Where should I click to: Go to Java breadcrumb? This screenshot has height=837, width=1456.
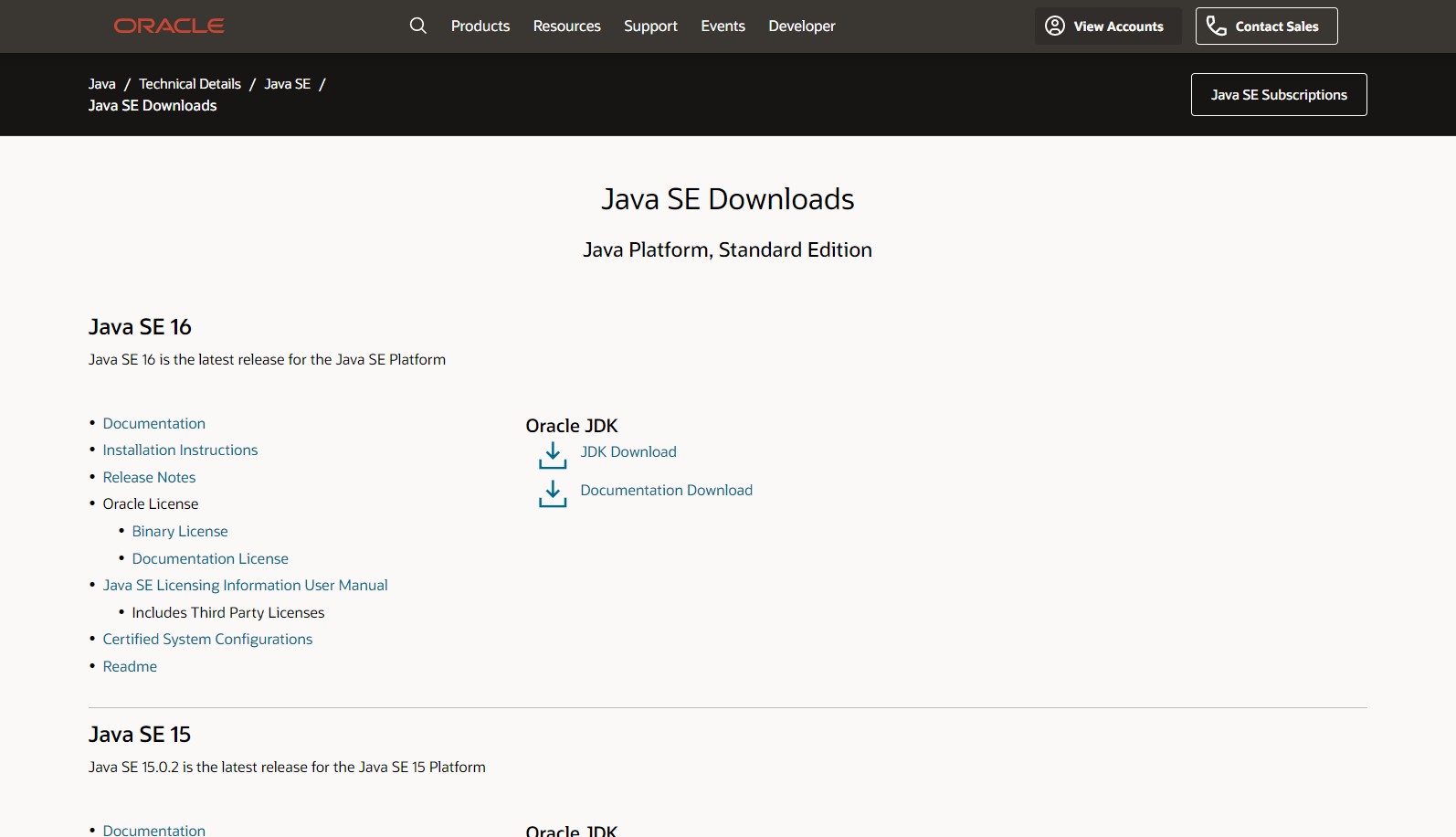[102, 83]
